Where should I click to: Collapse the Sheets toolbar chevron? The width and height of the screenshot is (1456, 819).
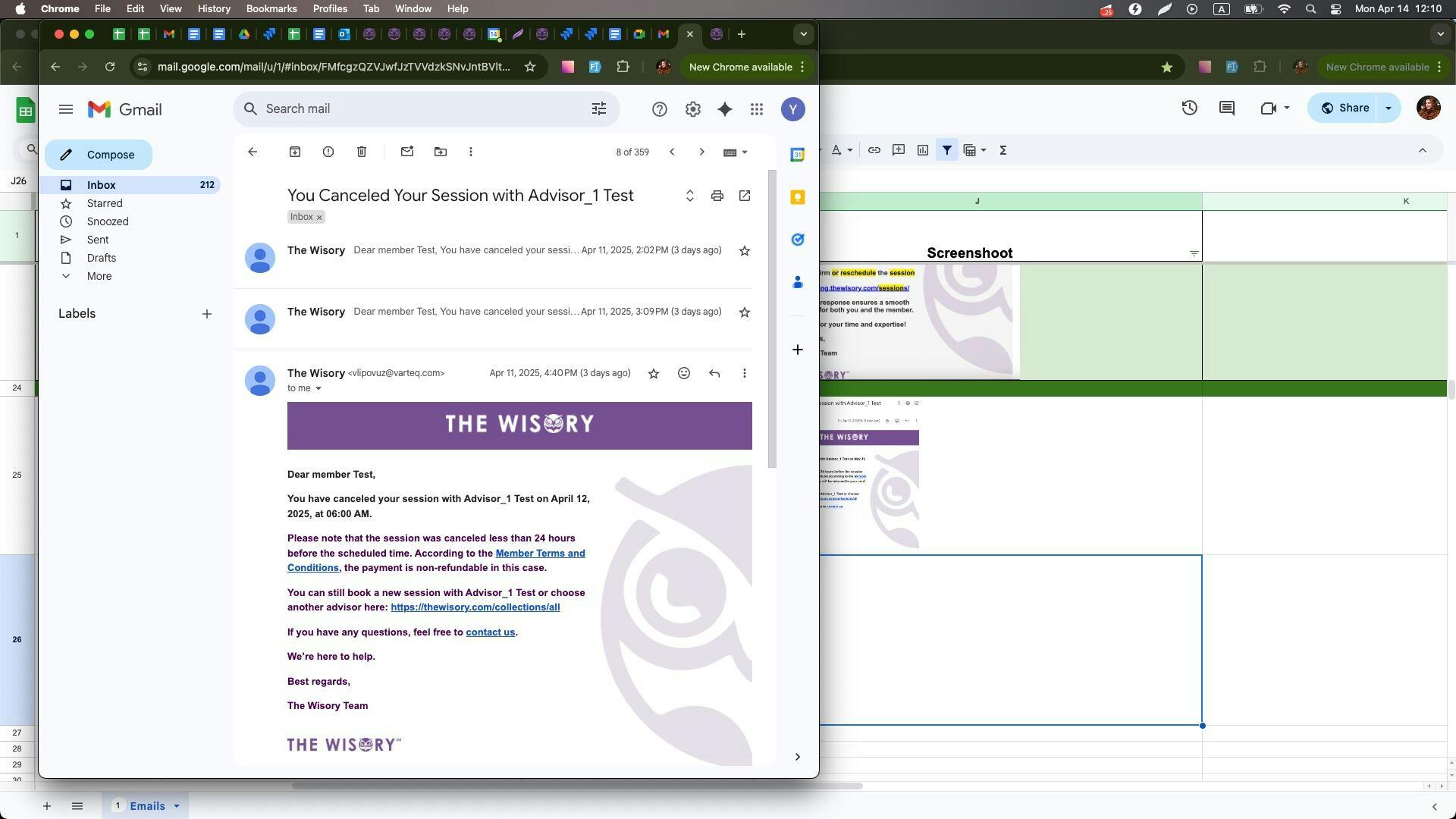1423,150
